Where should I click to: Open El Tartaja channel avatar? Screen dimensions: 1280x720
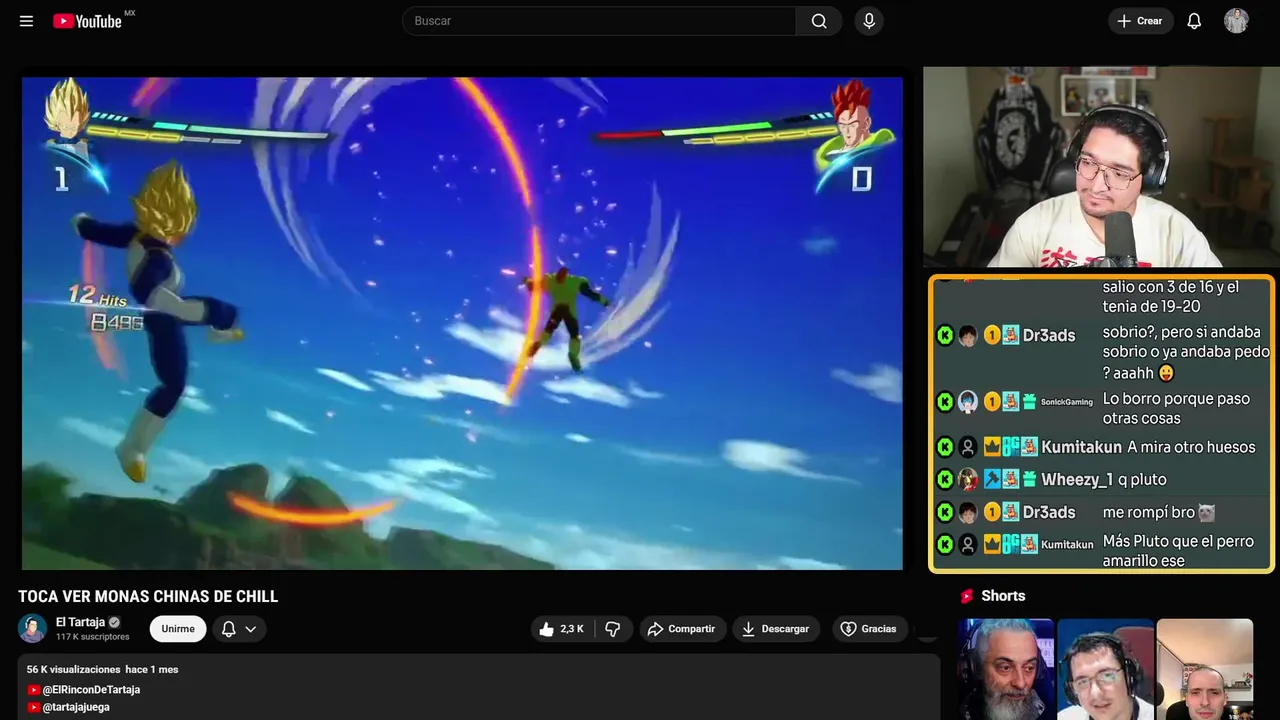click(32, 628)
